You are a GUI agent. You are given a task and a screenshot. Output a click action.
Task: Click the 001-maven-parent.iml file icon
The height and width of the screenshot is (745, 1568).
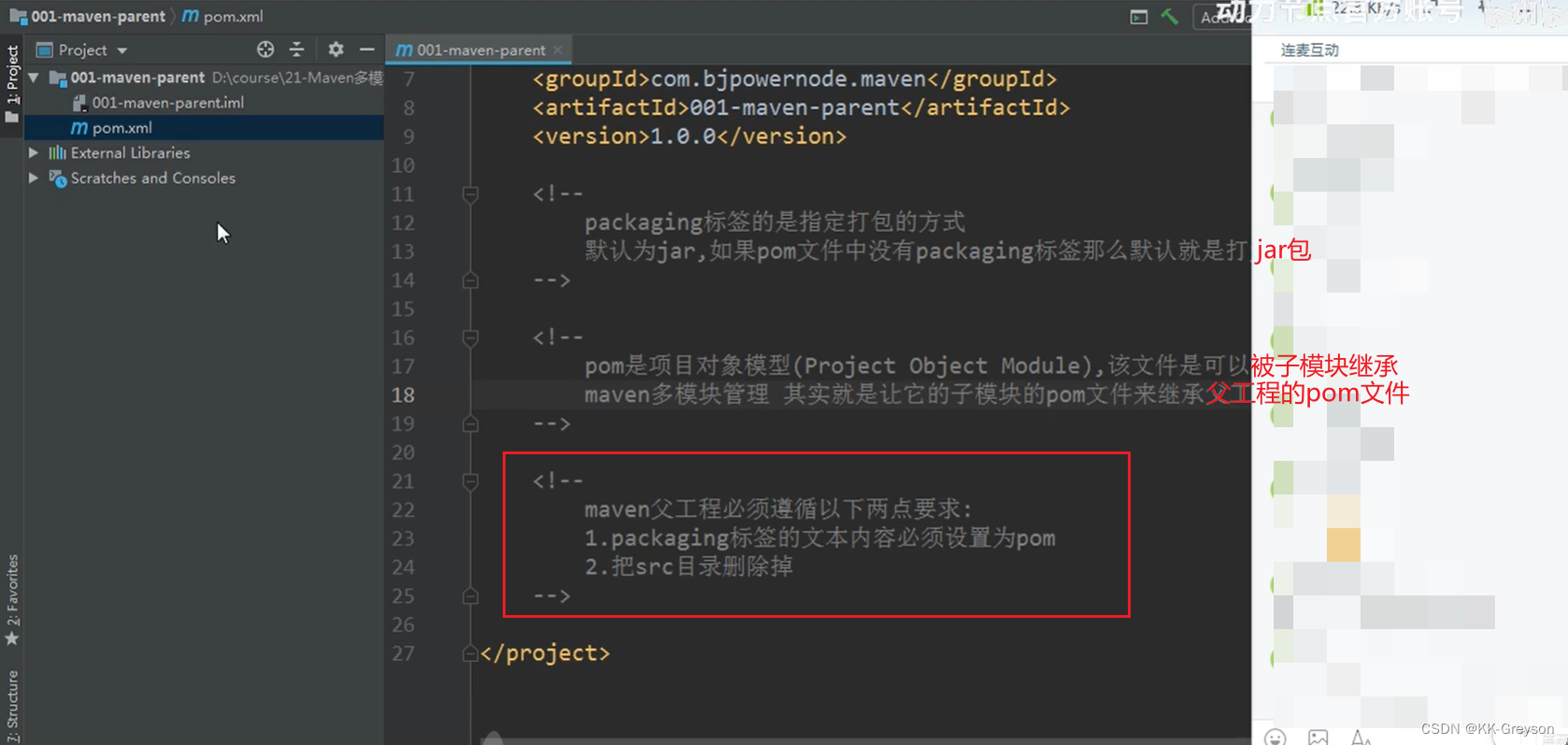(x=79, y=103)
